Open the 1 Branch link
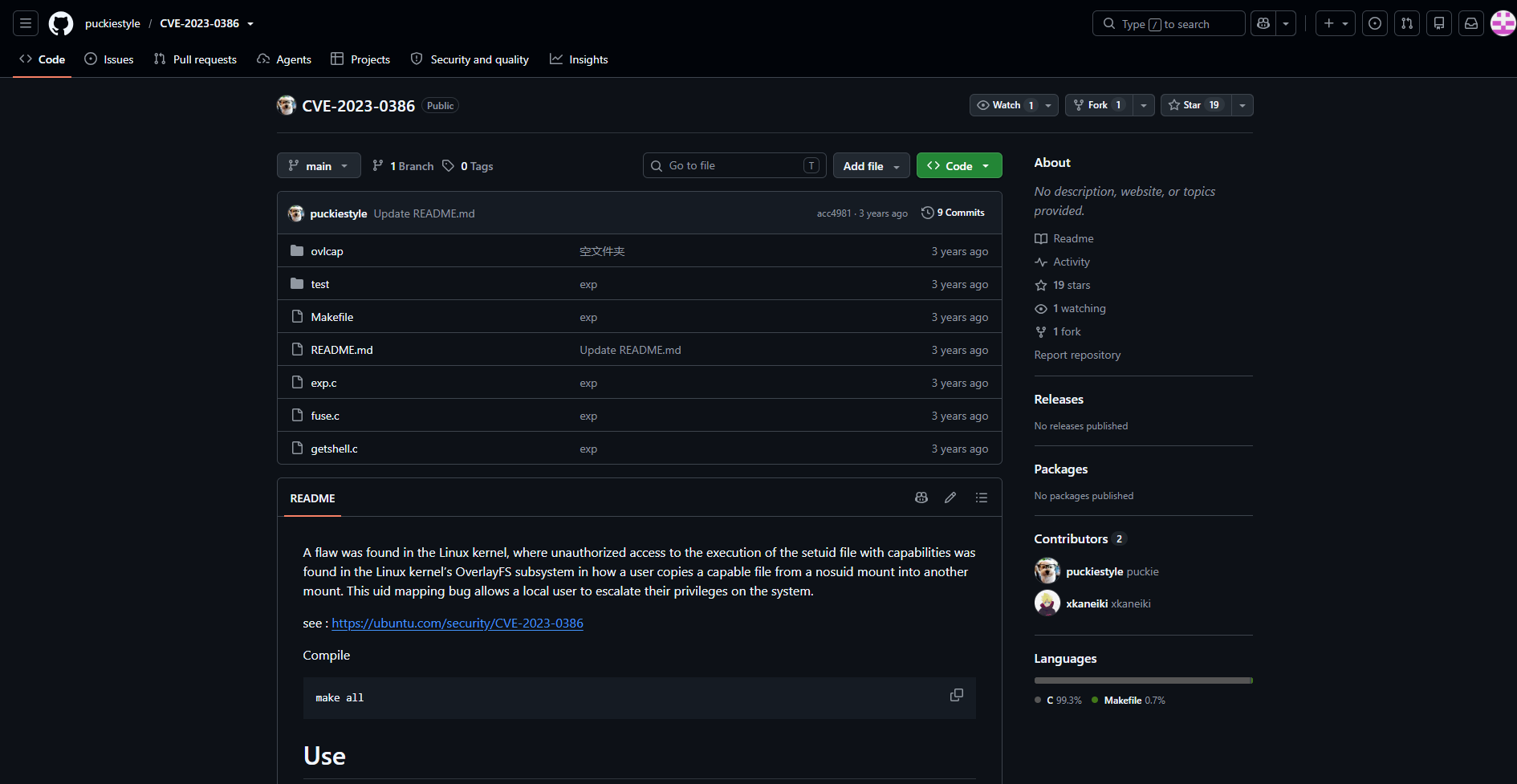 coord(403,166)
